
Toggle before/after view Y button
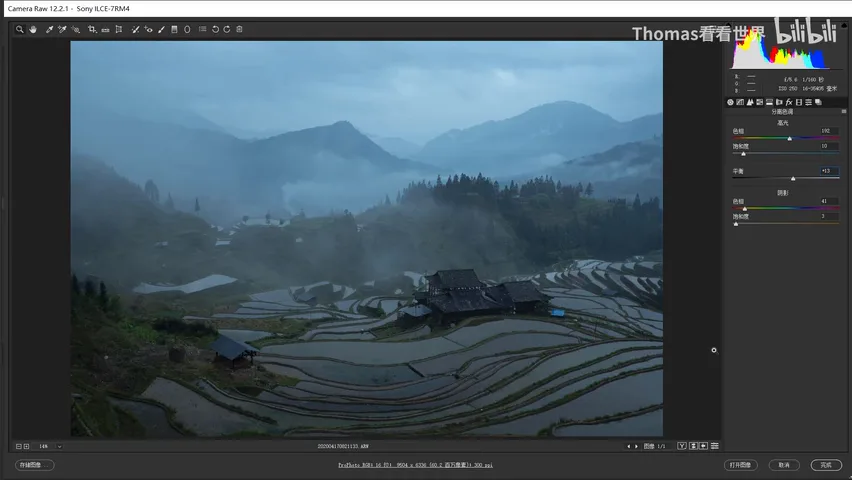[682, 446]
